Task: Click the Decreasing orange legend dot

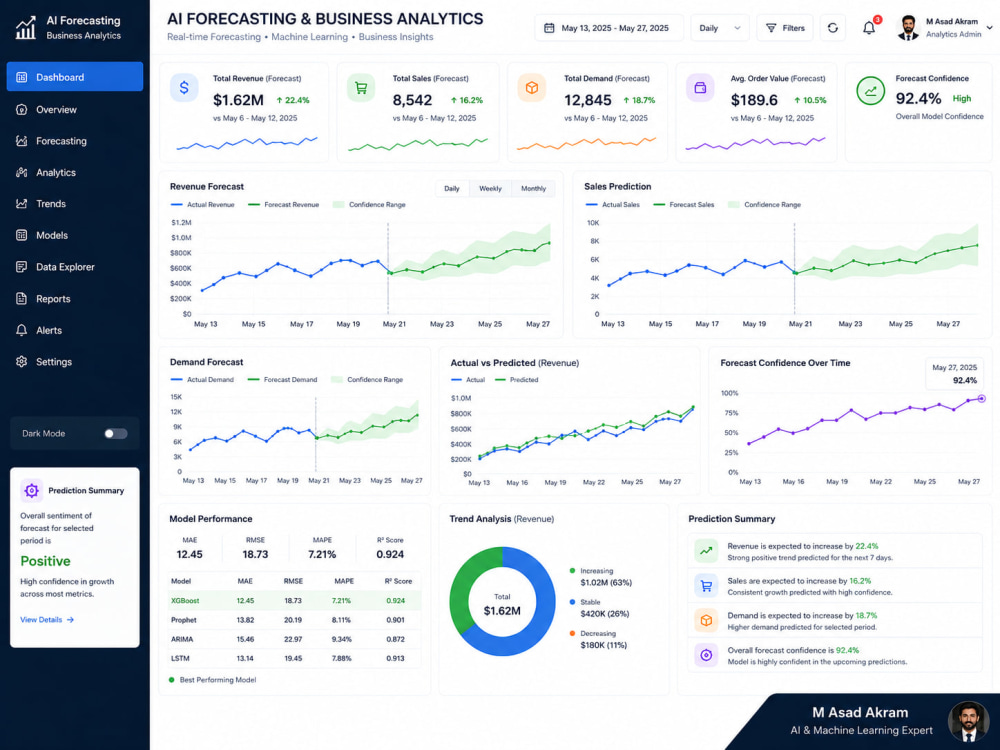Action: tap(572, 633)
